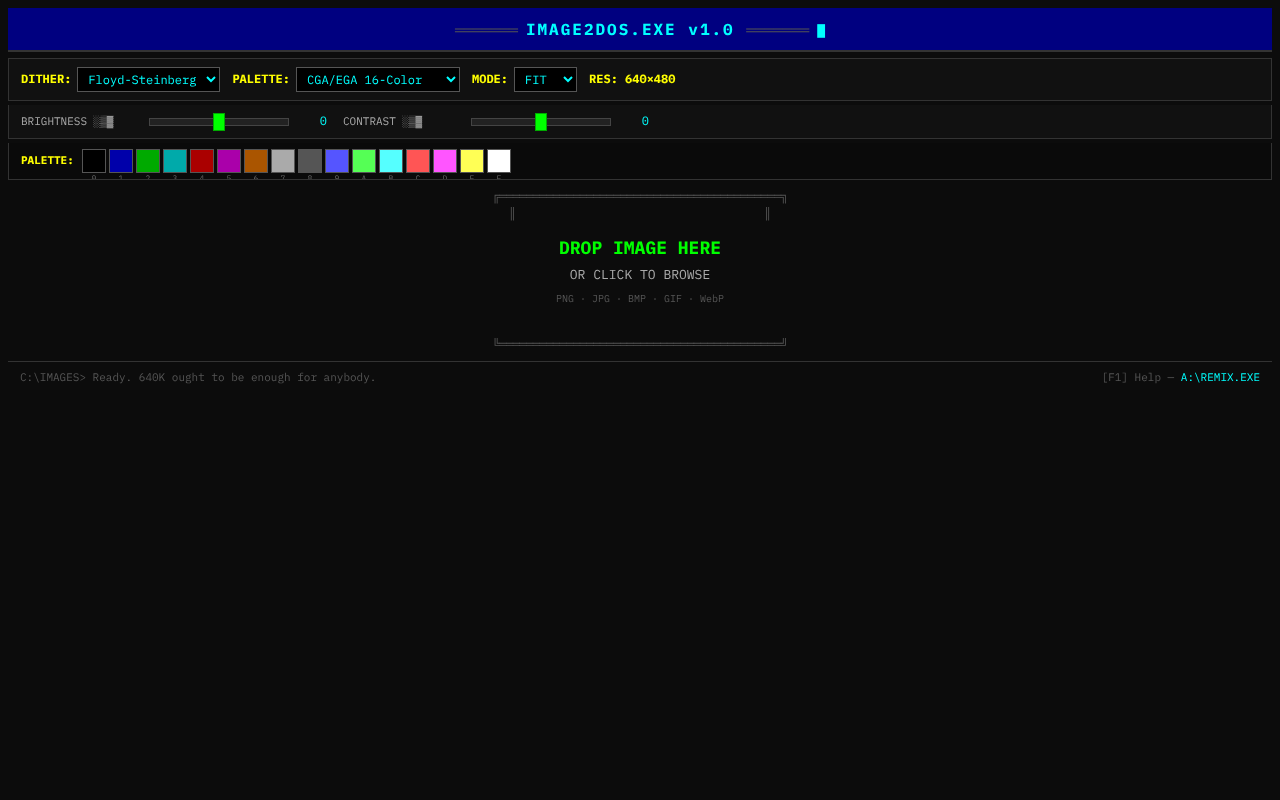Click the Contrast slider handle

[541, 122]
